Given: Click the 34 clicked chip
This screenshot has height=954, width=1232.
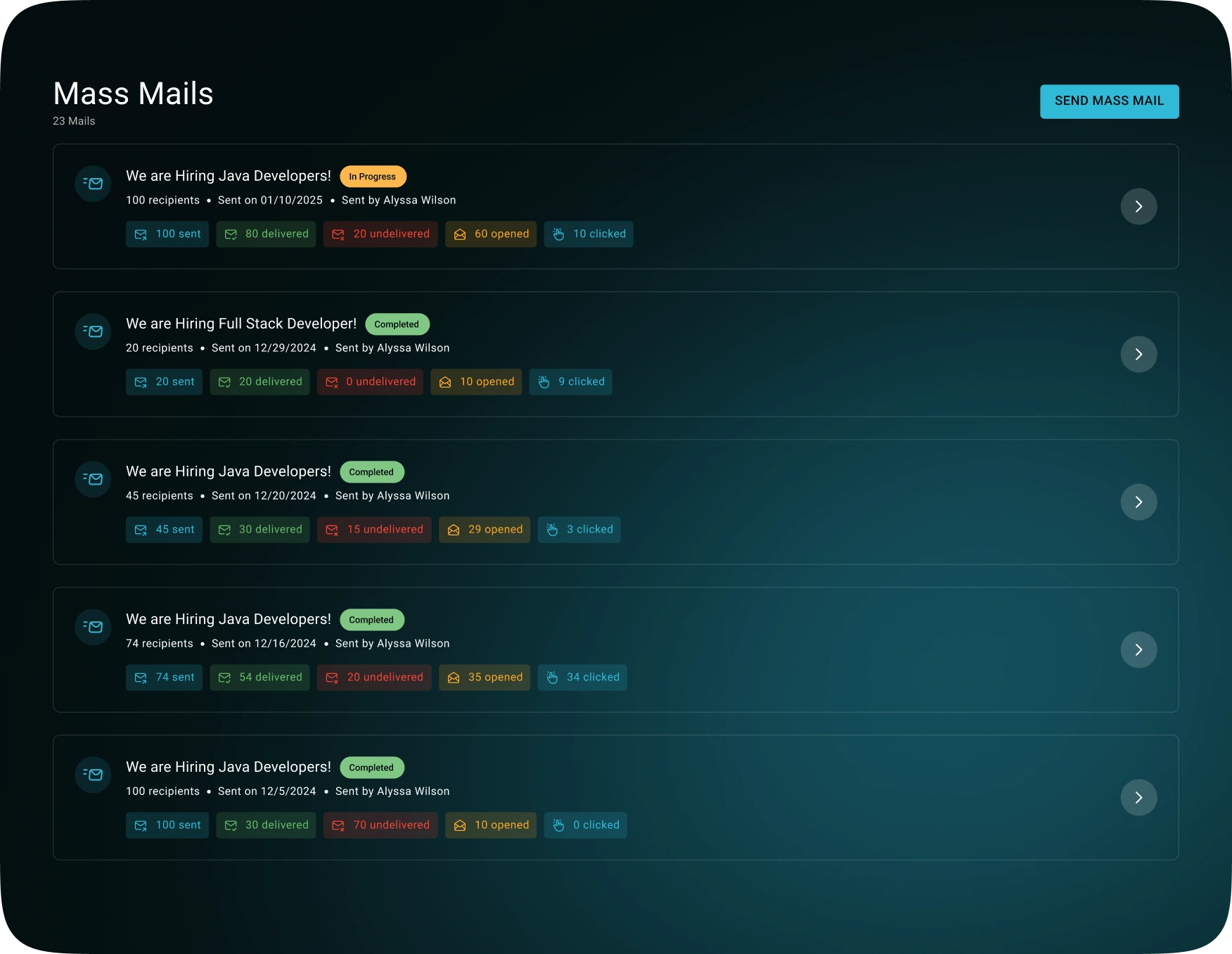Looking at the screenshot, I should [582, 678].
